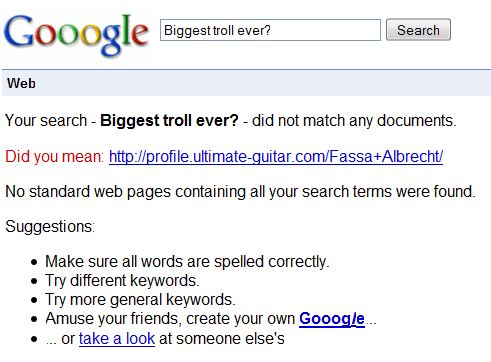Viewport: 491px width, 362px height.
Task: Click 'Make sure all words are spelled correctly' suggestion
Action: [x=187, y=262]
